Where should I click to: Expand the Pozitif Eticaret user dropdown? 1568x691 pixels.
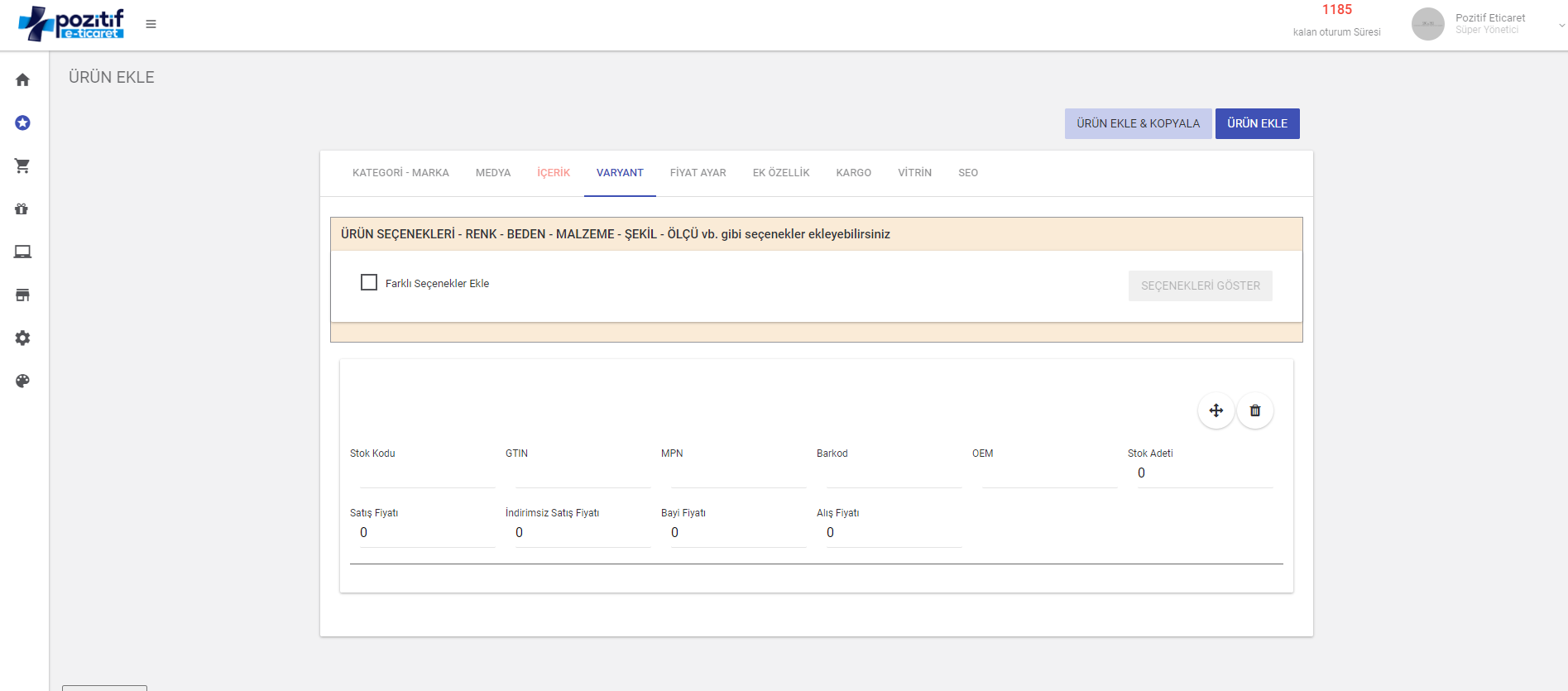(x=1561, y=25)
